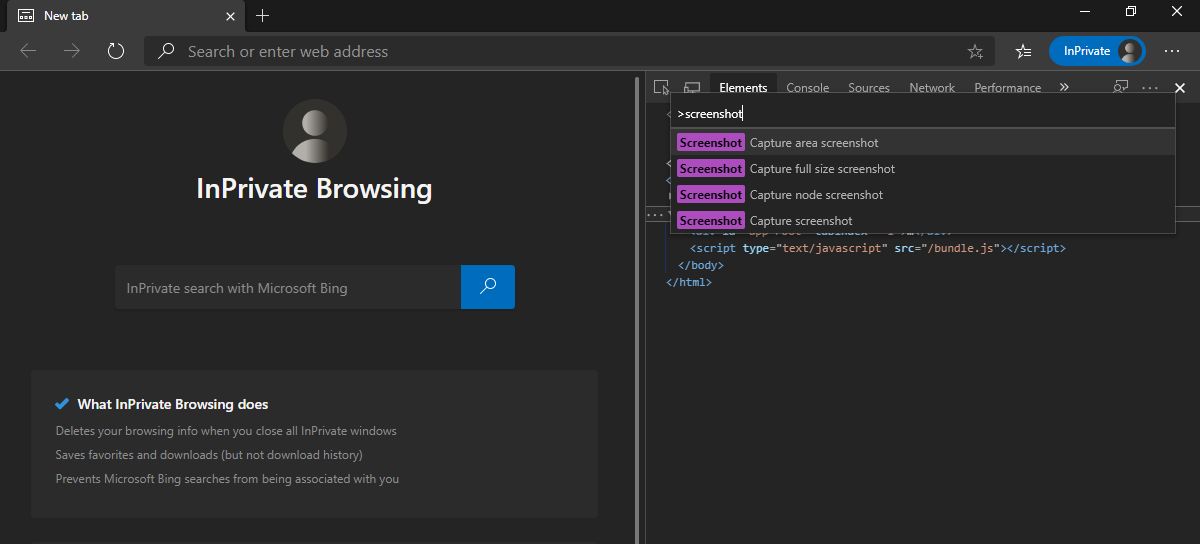
Task: Select the closing </html> tag line
Action: pos(688,282)
